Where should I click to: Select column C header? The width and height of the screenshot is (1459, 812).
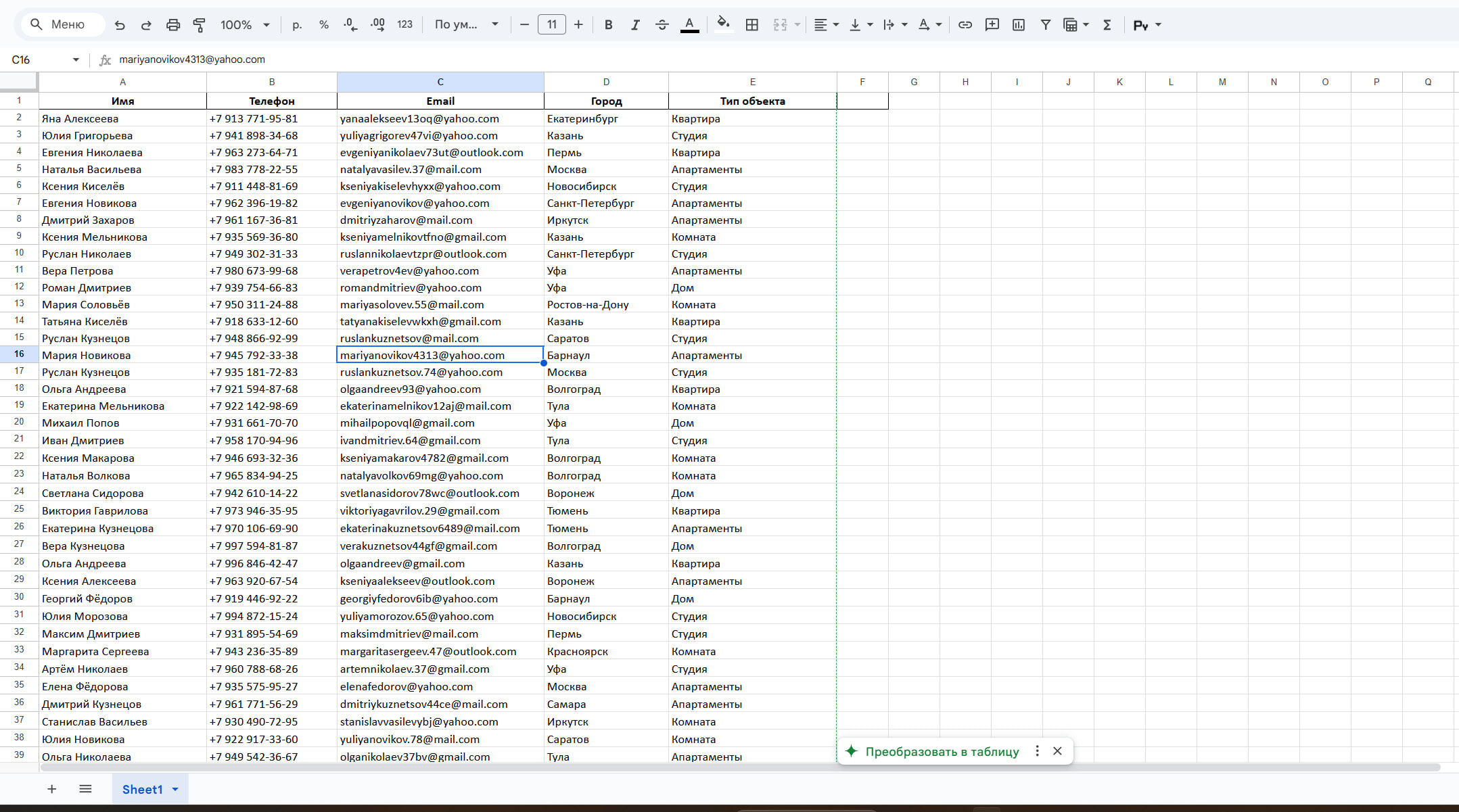(x=440, y=82)
